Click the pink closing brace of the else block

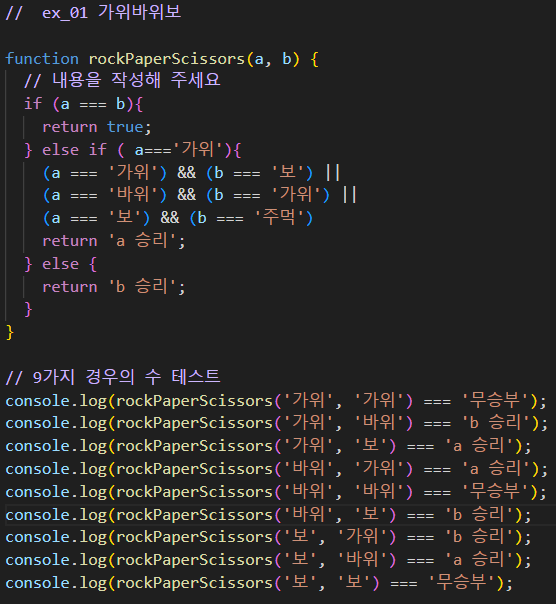(28, 309)
